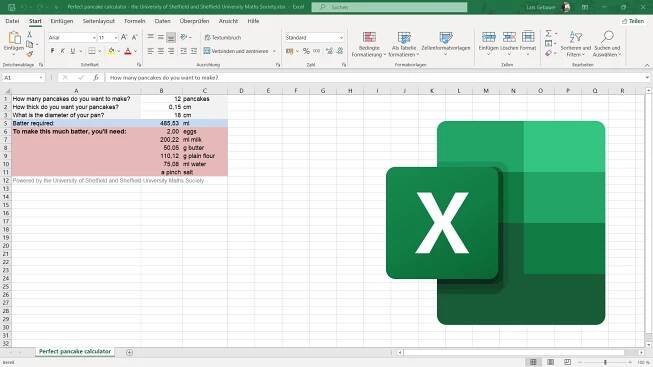653x367 pixels.
Task: Apply red font color A
Action: 128,51
